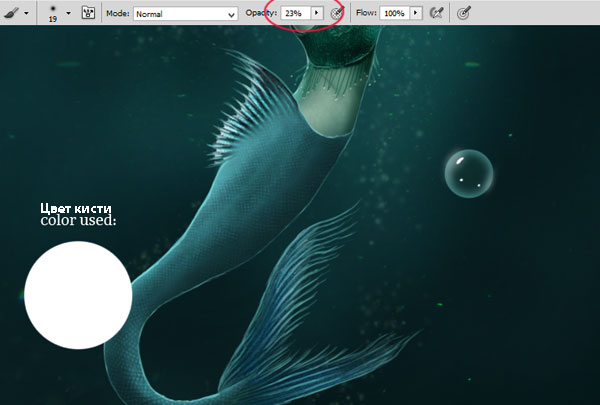
Task: Click the Mode label
Action: pyautogui.click(x=118, y=13)
